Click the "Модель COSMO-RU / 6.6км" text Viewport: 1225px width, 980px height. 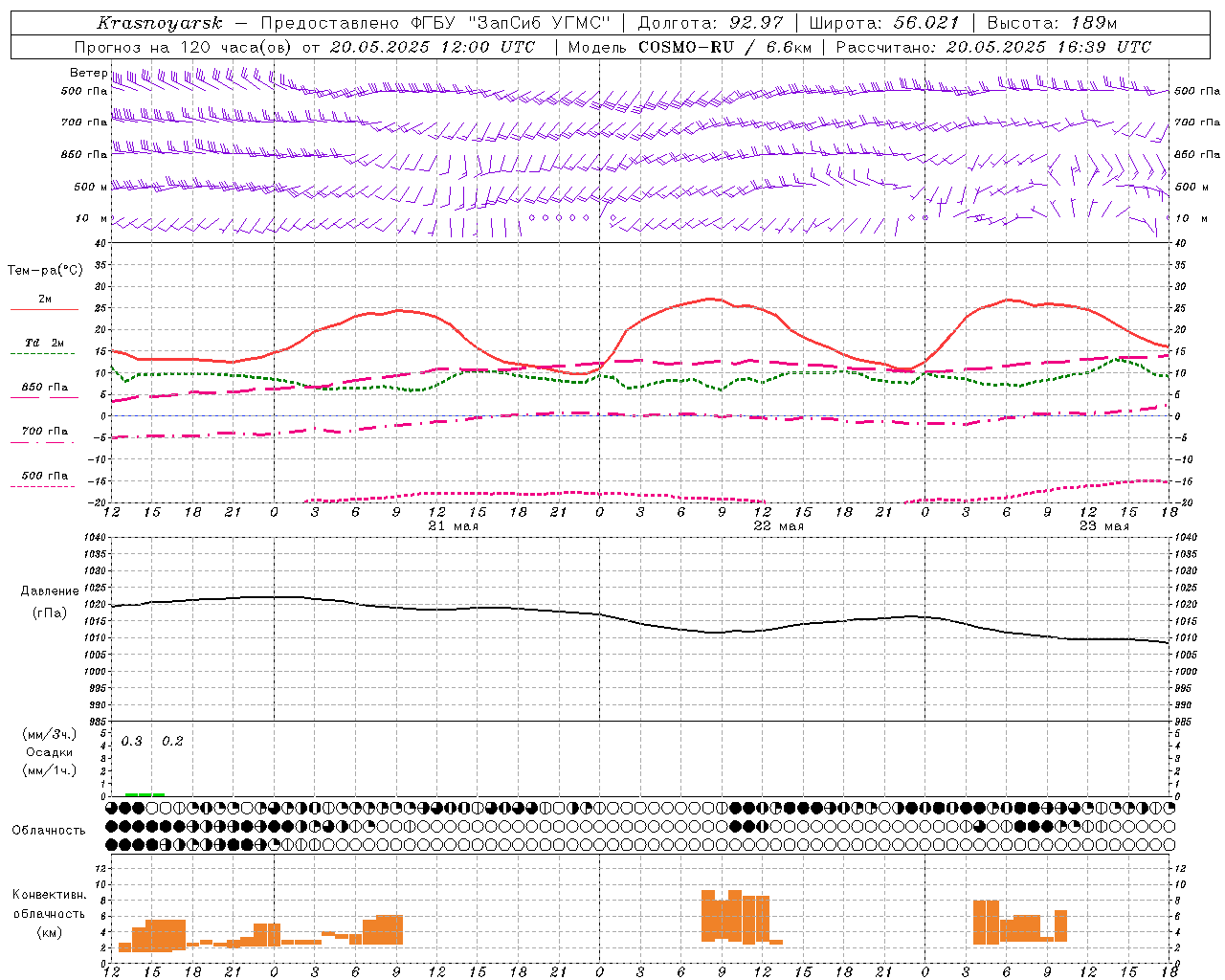[690, 47]
